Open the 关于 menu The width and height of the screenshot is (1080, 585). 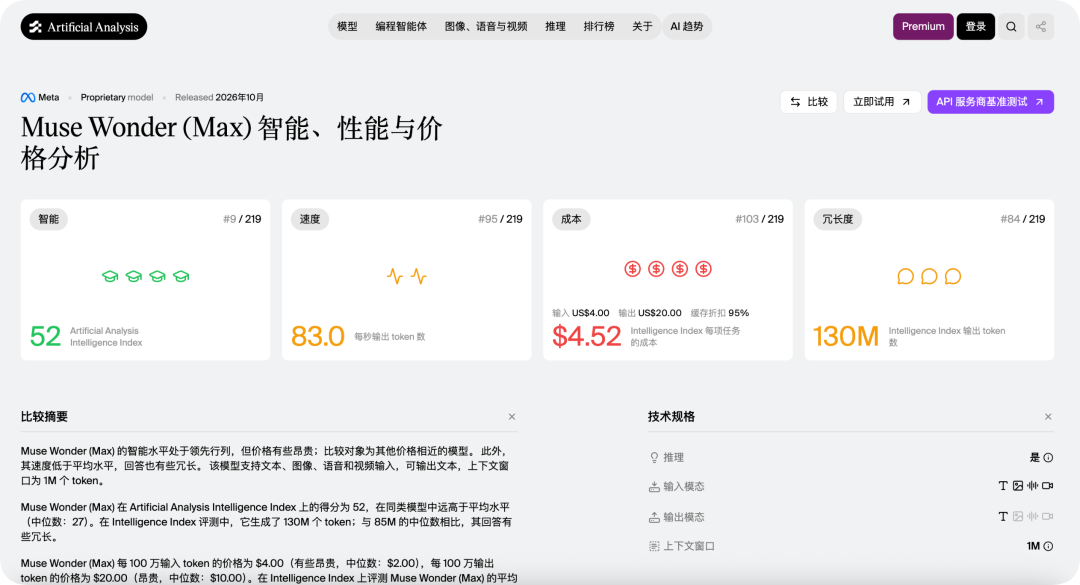(642, 27)
